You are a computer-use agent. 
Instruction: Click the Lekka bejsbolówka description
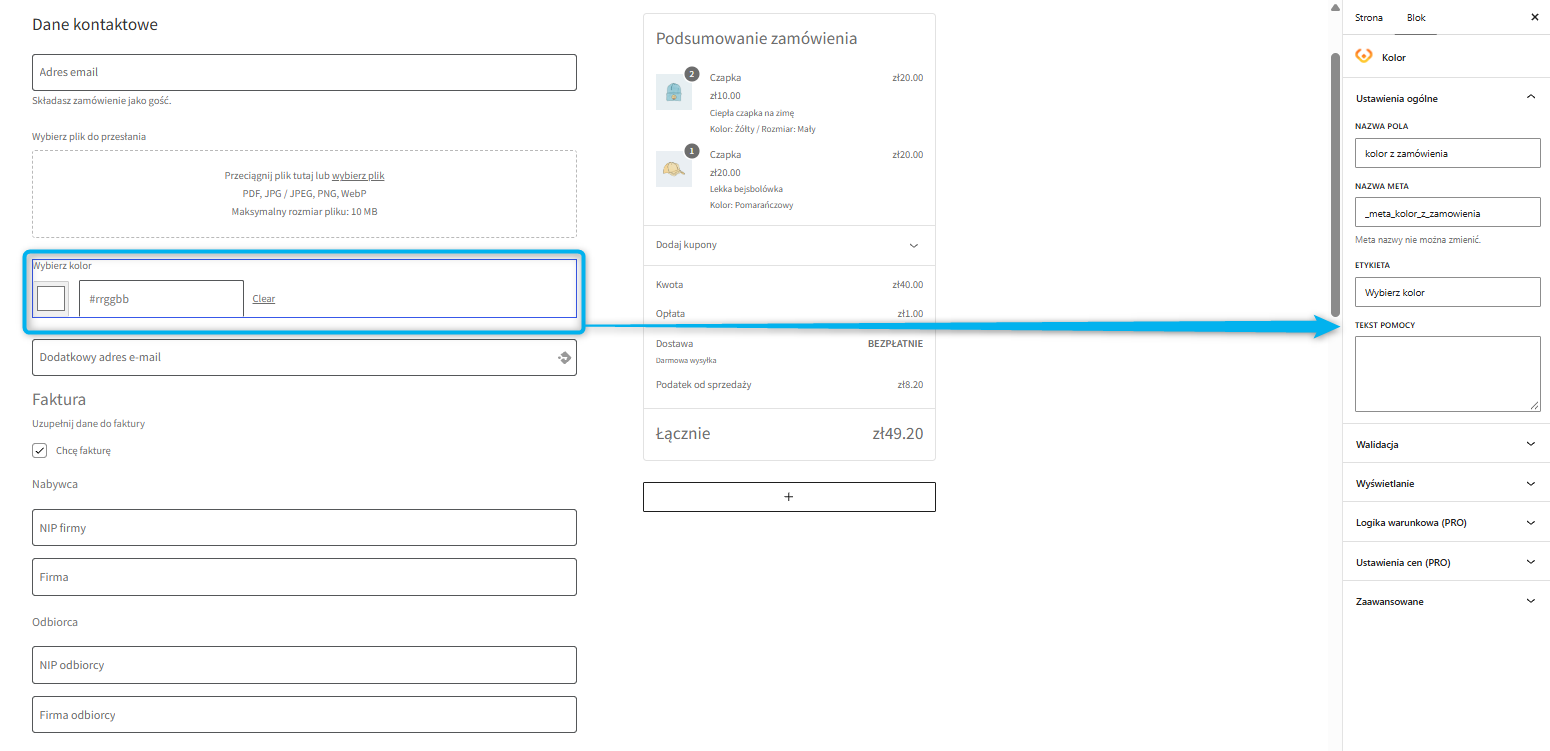746,189
